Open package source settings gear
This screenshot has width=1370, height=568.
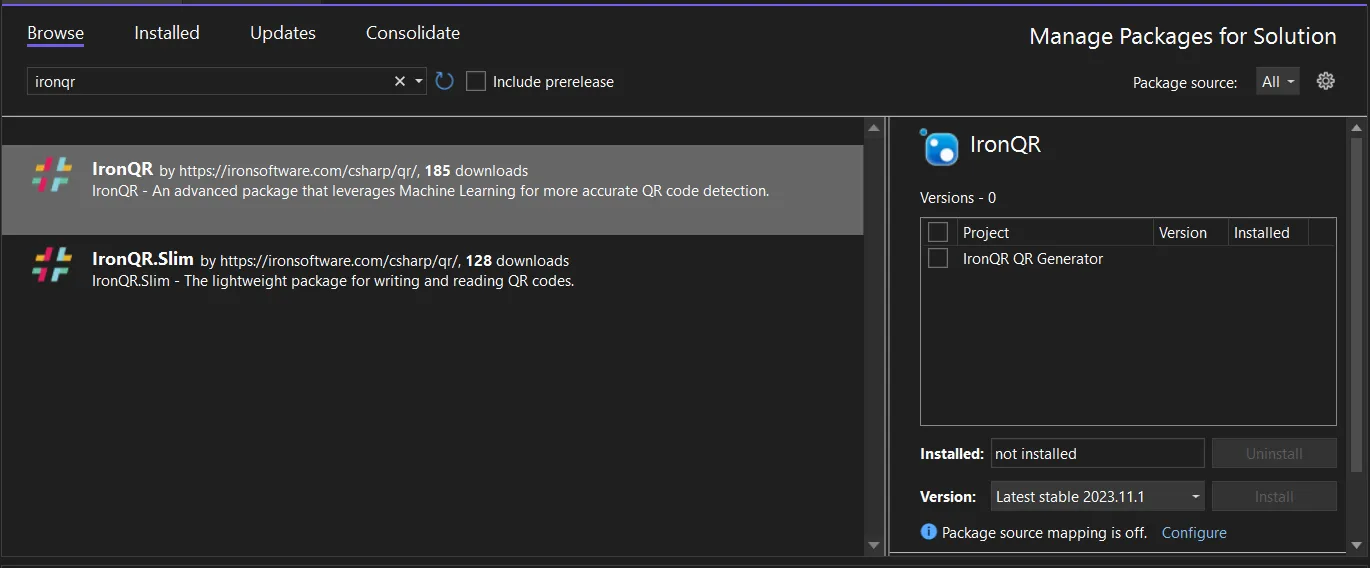pyautogui.click(x=1326, y=81)
